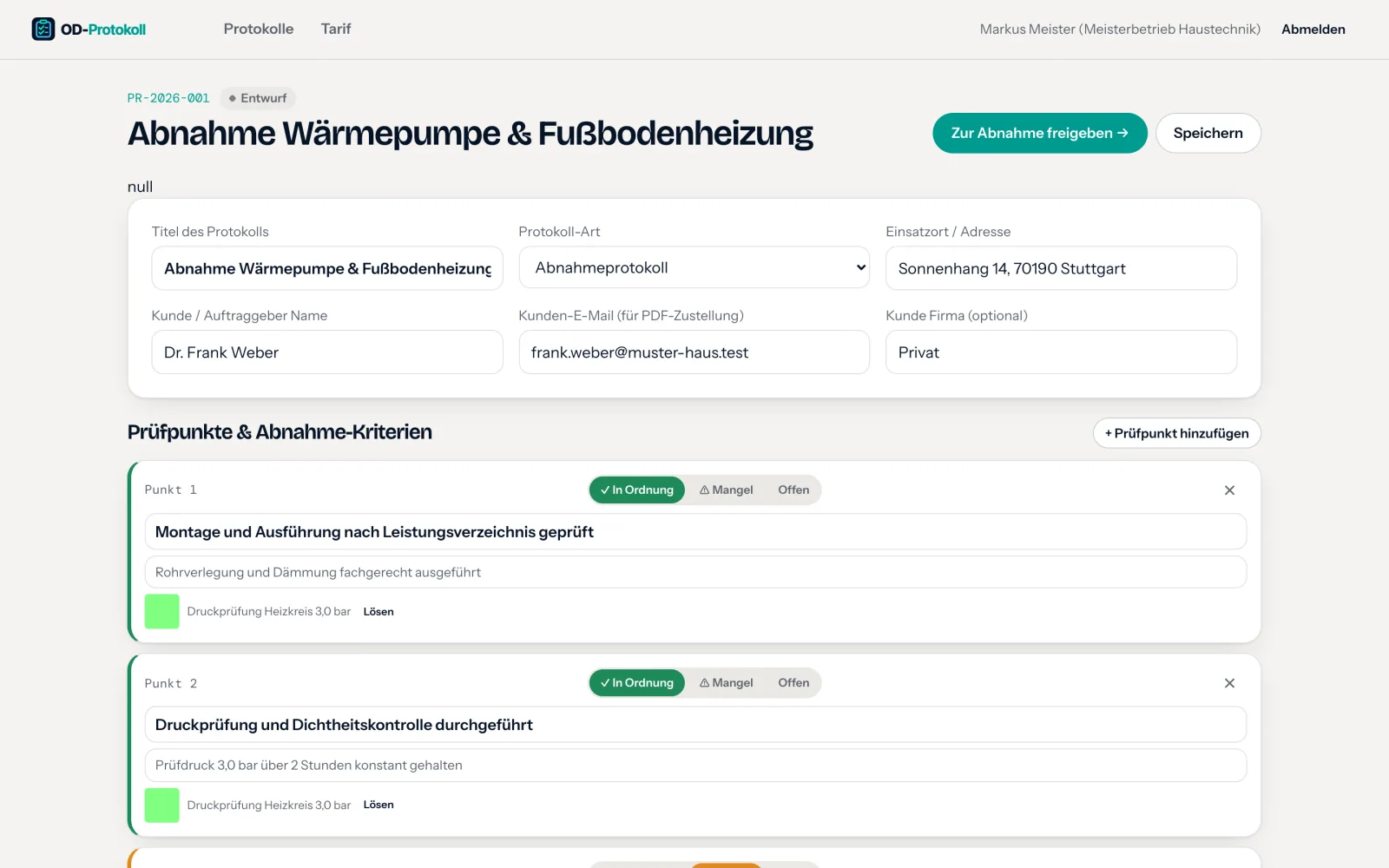Focus the Titel des Protokolls field
The height and width of the screenshot is (868, 1389).
point(327,268)
